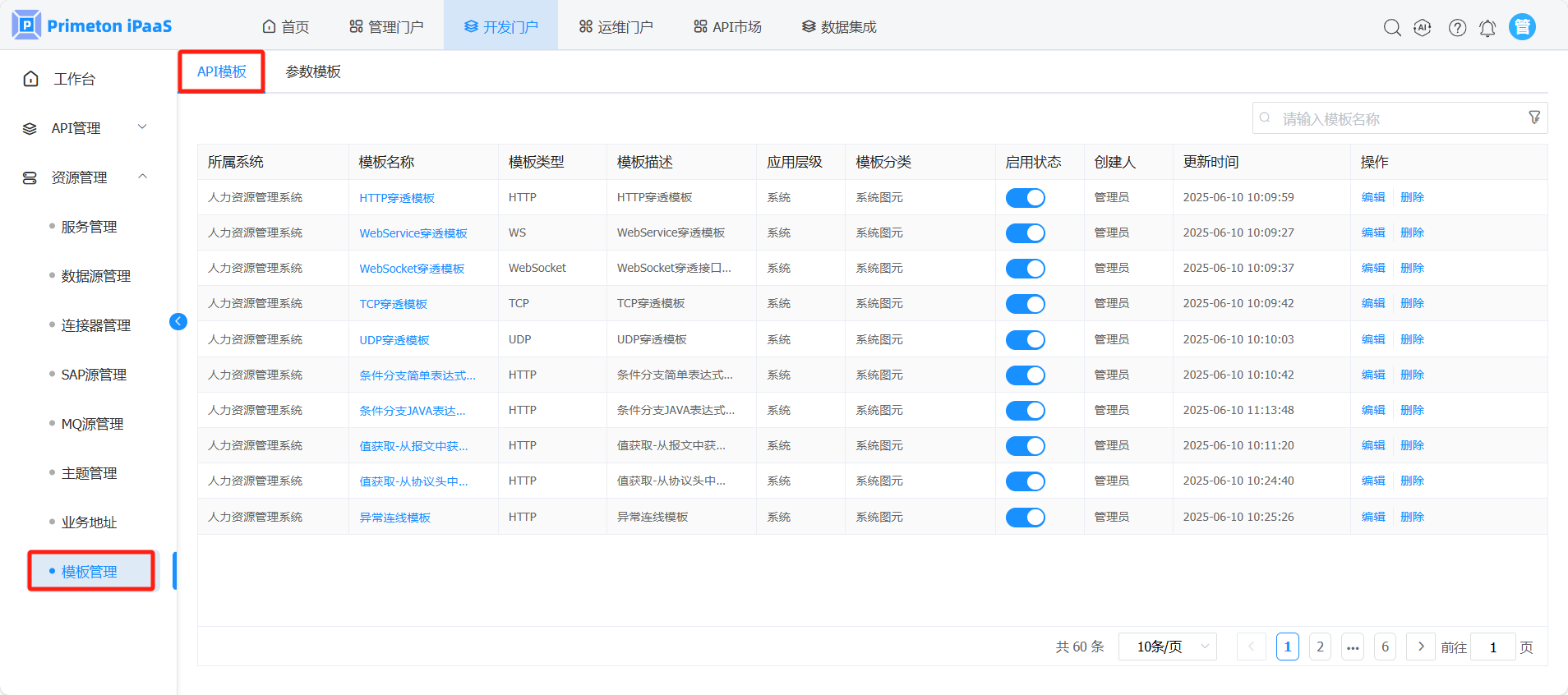Screen dimensions: 1568x695
Task: Turn off the 异常连线模板 status switch
Action: (x=1025, y=518)
